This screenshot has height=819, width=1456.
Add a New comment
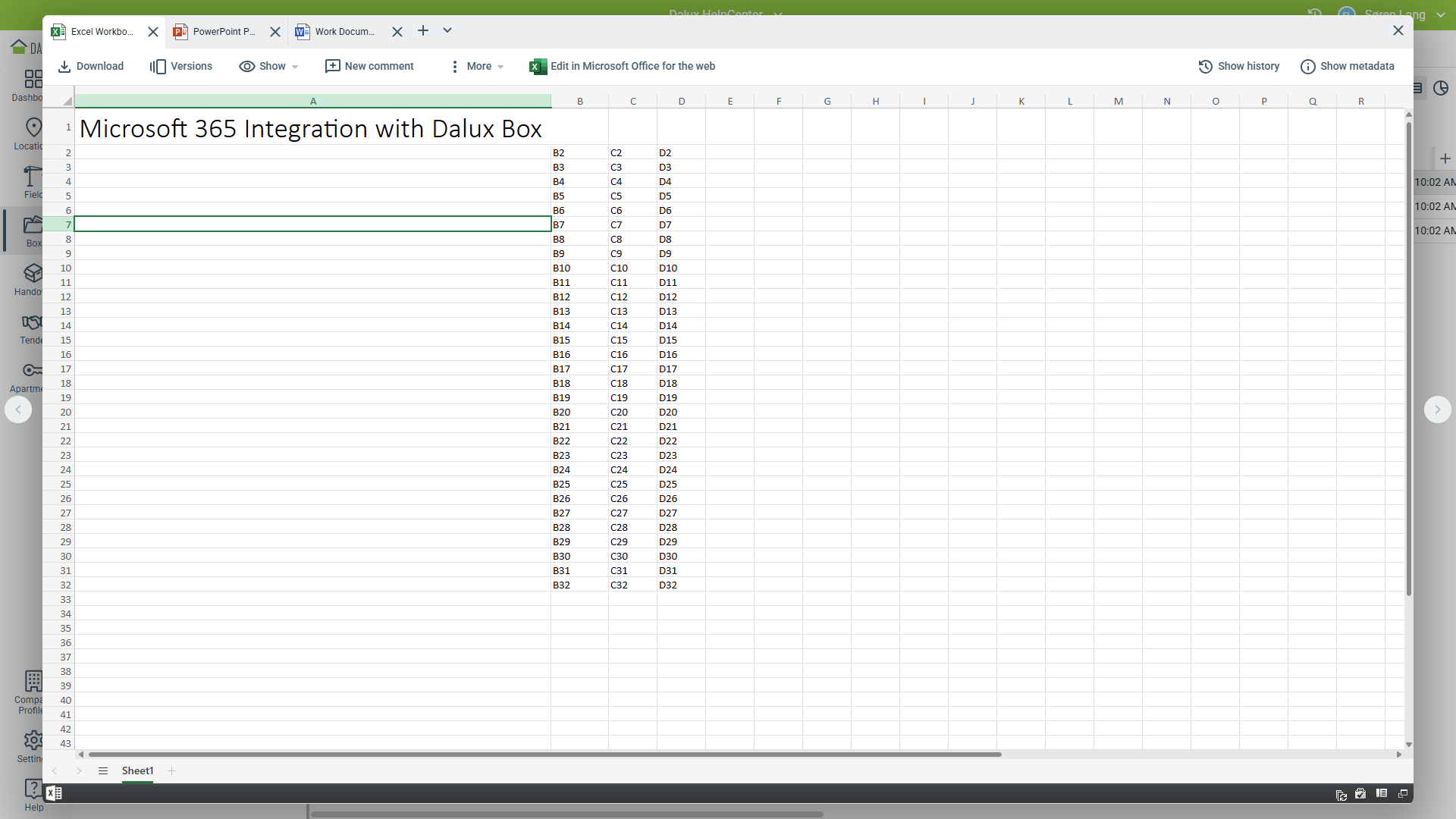(x=369, y=67)
